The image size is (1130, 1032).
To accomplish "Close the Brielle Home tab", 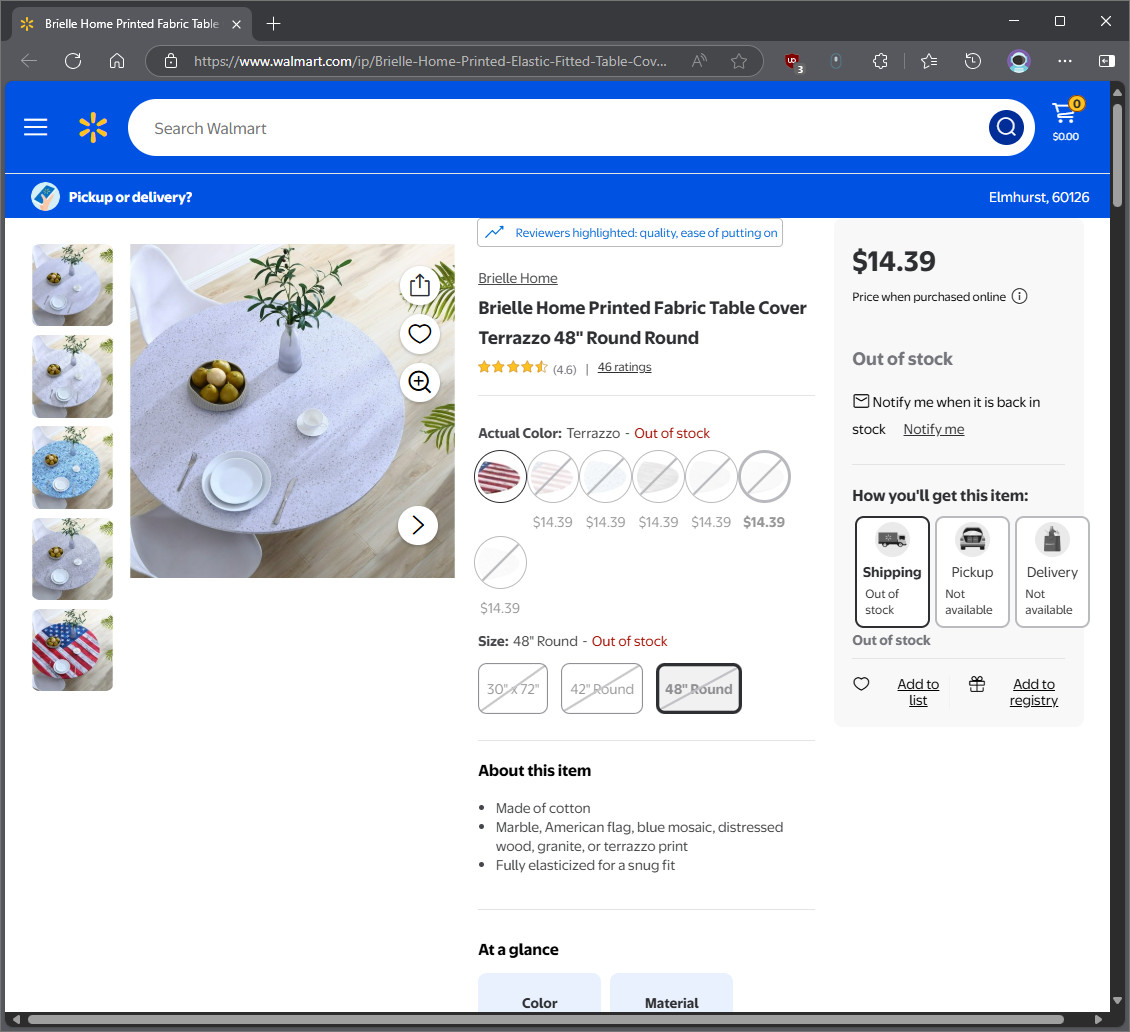I will click(x=236, y=24).
